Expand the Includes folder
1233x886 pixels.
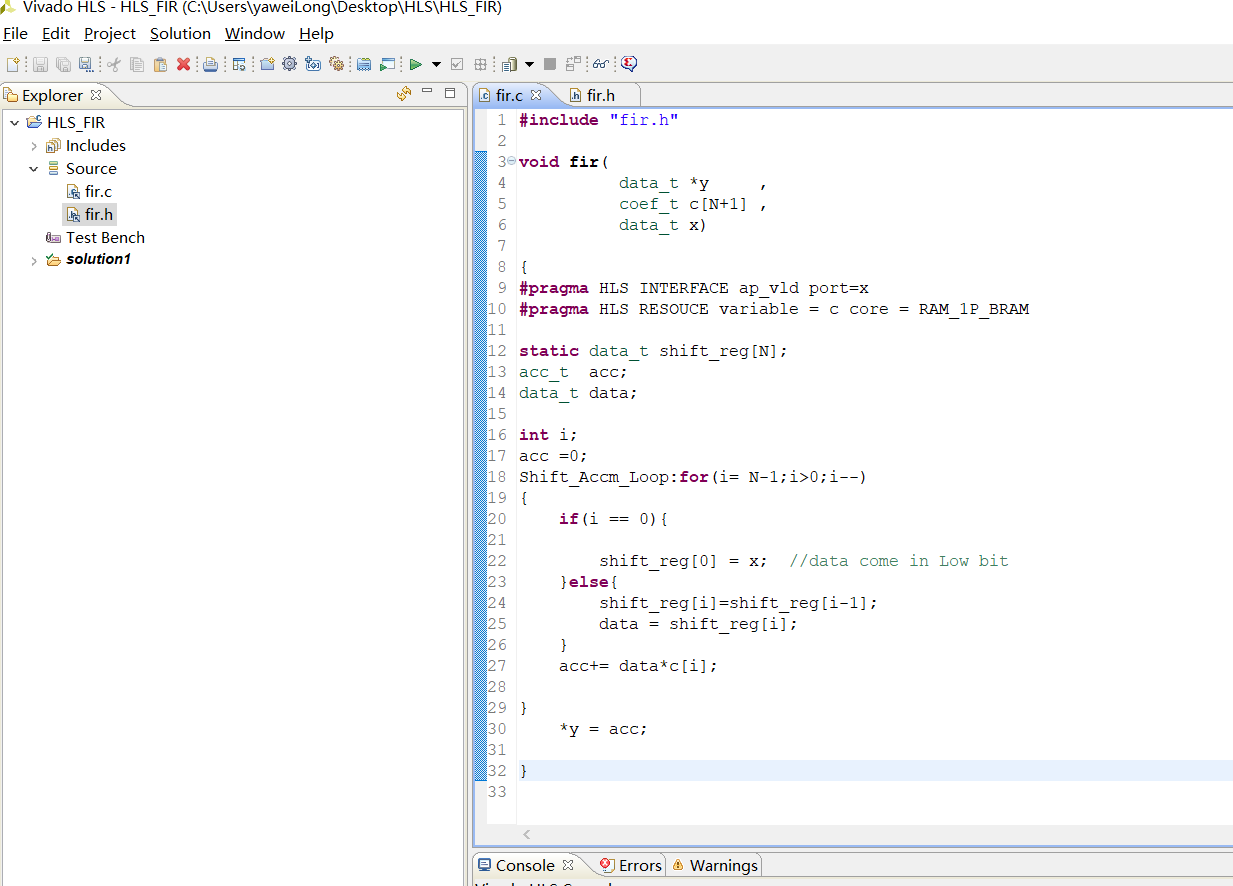click(34, 146)
